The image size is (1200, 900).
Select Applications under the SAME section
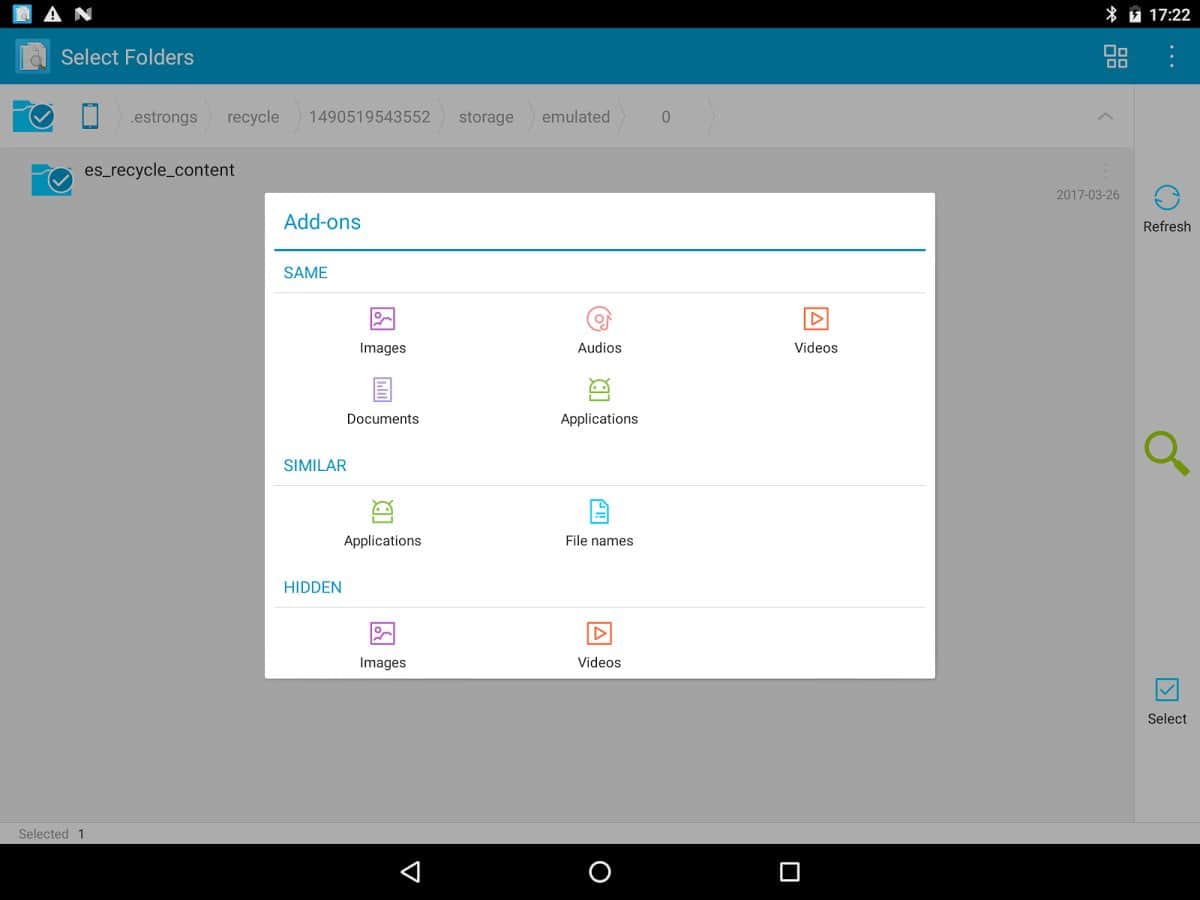[599, 402]
